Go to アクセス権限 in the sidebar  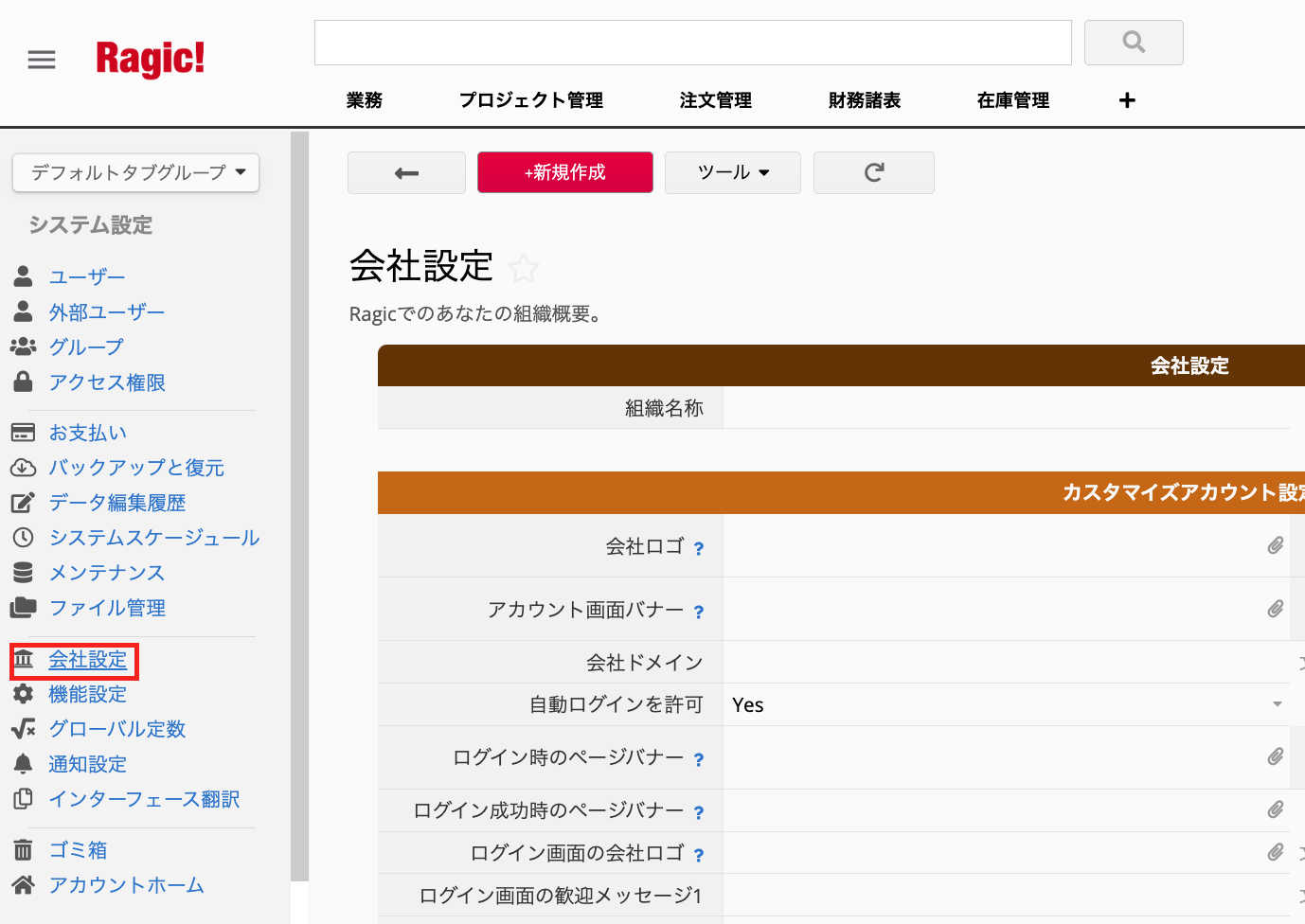pyautogui.click(x=107, y=382)
